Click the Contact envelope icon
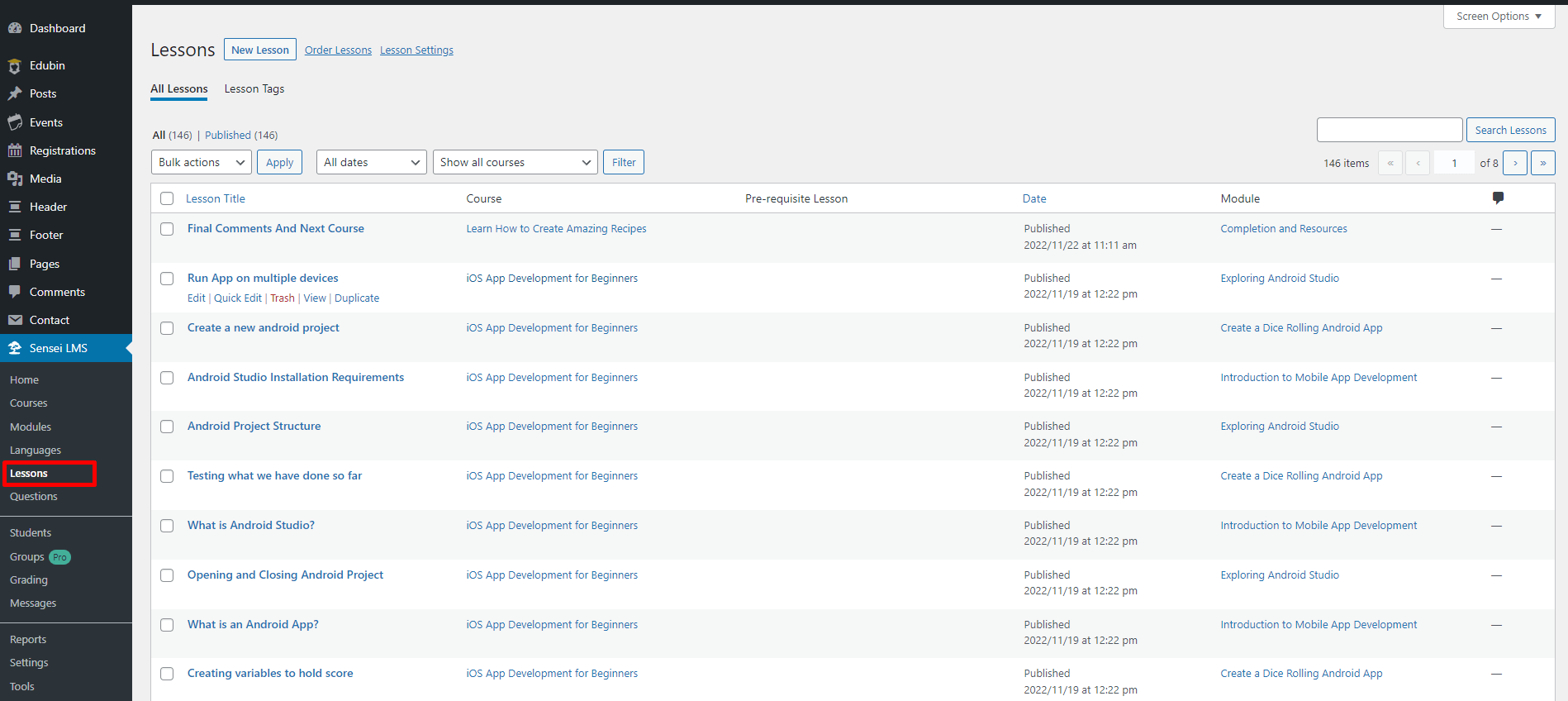This screenshot has height=701, width=1568. click(x=15, y=320)
